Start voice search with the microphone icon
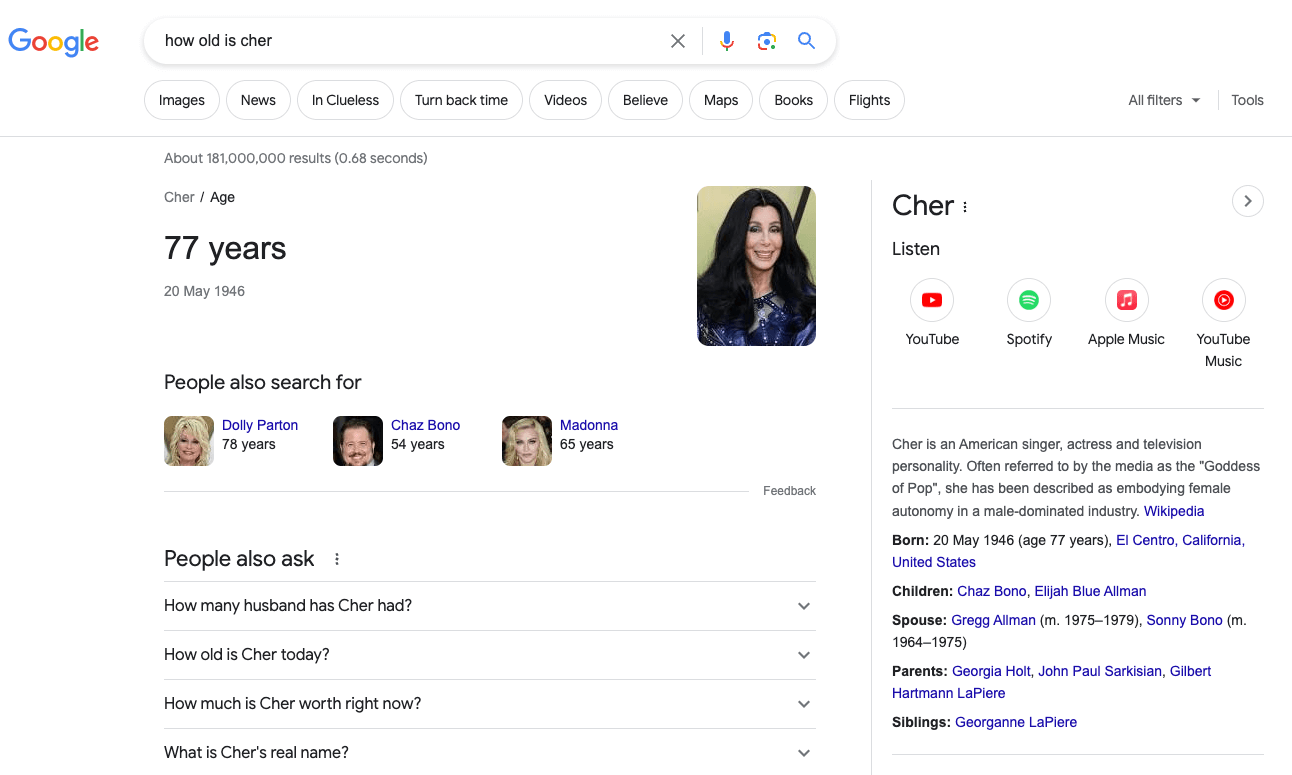The width and height of the screenshot is (1292, 775). tap(727, 41)
